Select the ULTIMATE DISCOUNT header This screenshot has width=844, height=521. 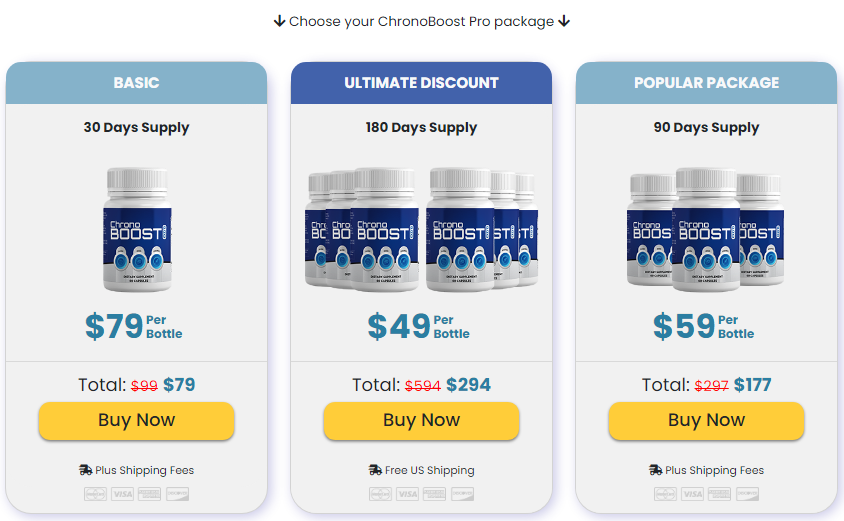(421, 83)
